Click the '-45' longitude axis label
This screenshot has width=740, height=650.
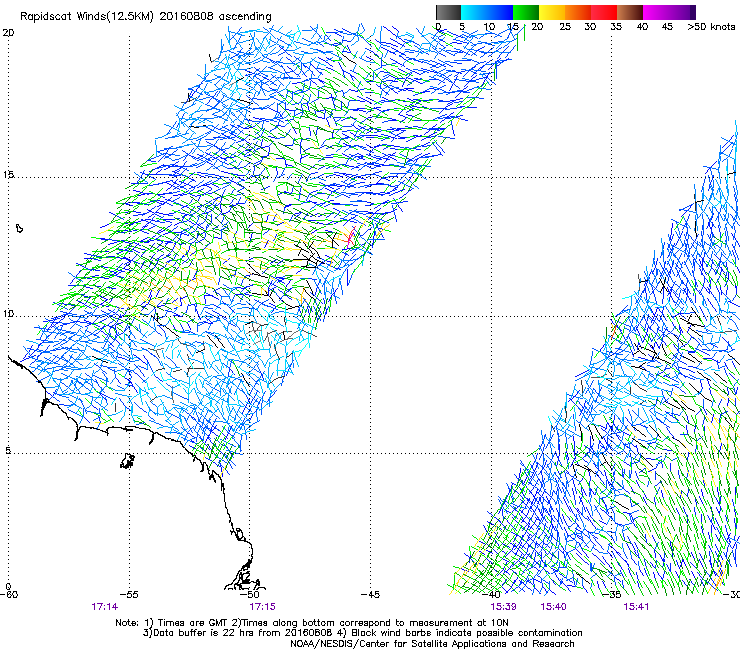pos(370,595)
